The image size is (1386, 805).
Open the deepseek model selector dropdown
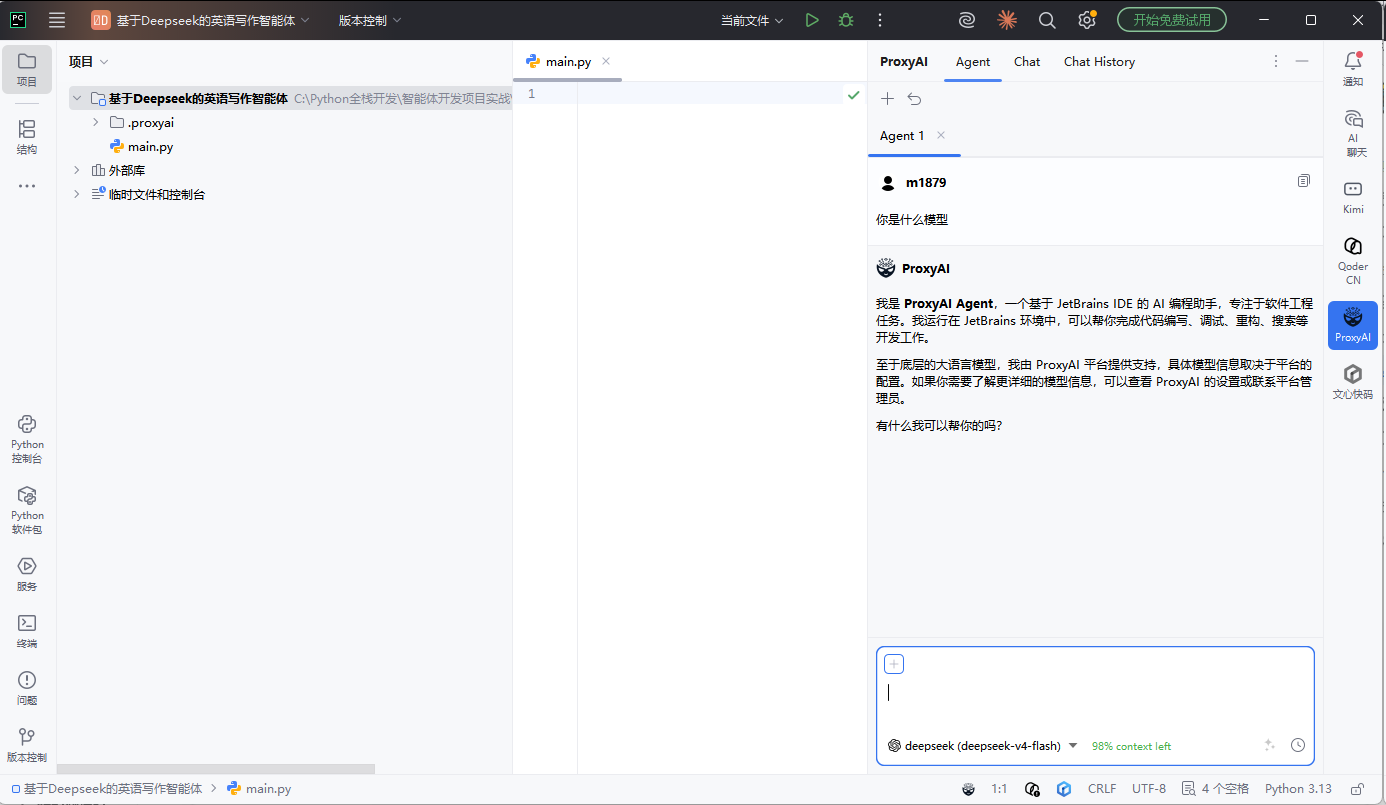[982, 745]
